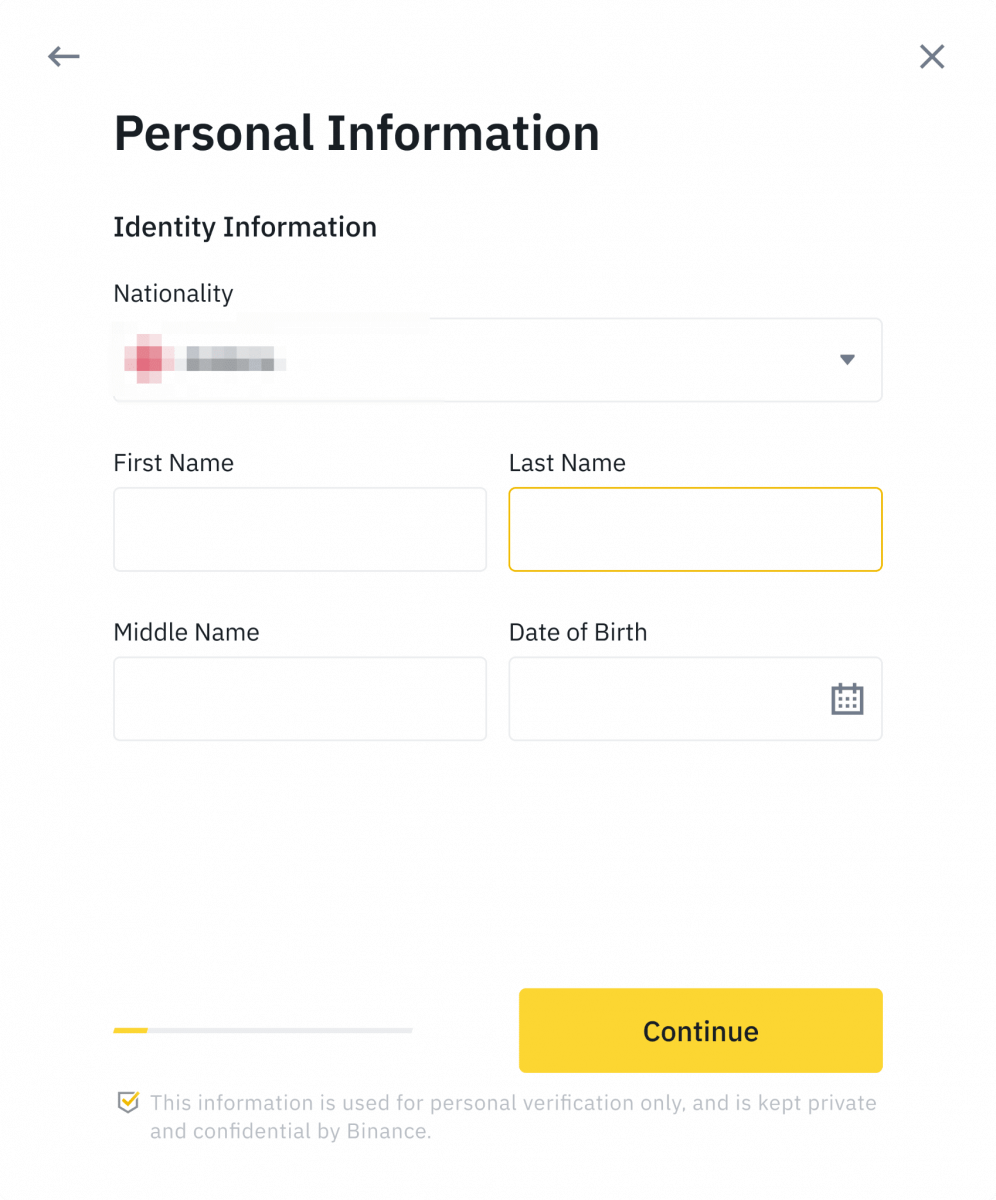Image resolution: width=996 pixels, height=1200 pixels.
Task: Click inside the First Name field
Action: 299,529
